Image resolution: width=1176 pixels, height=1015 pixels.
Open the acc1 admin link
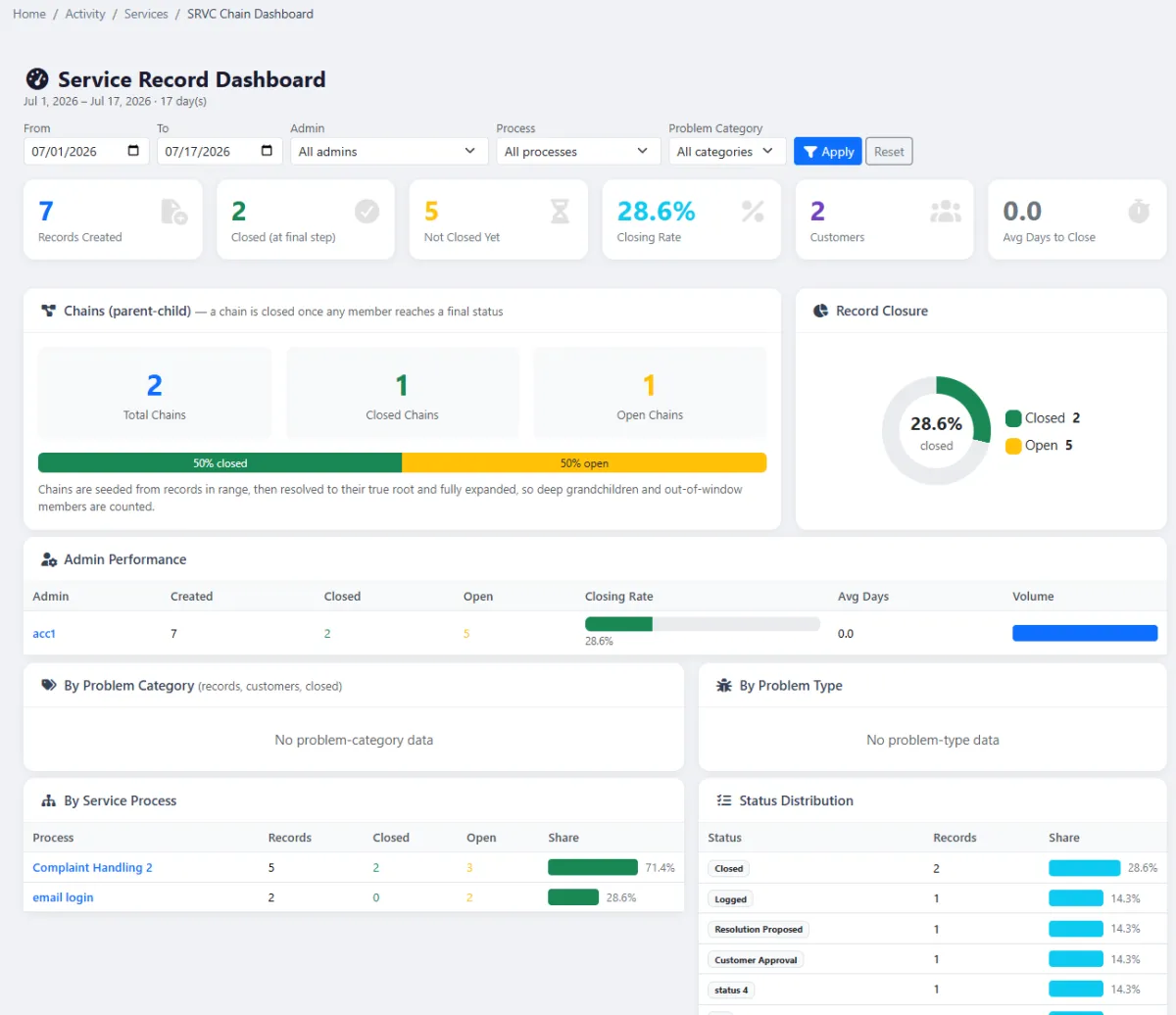[x=44, y=634]
